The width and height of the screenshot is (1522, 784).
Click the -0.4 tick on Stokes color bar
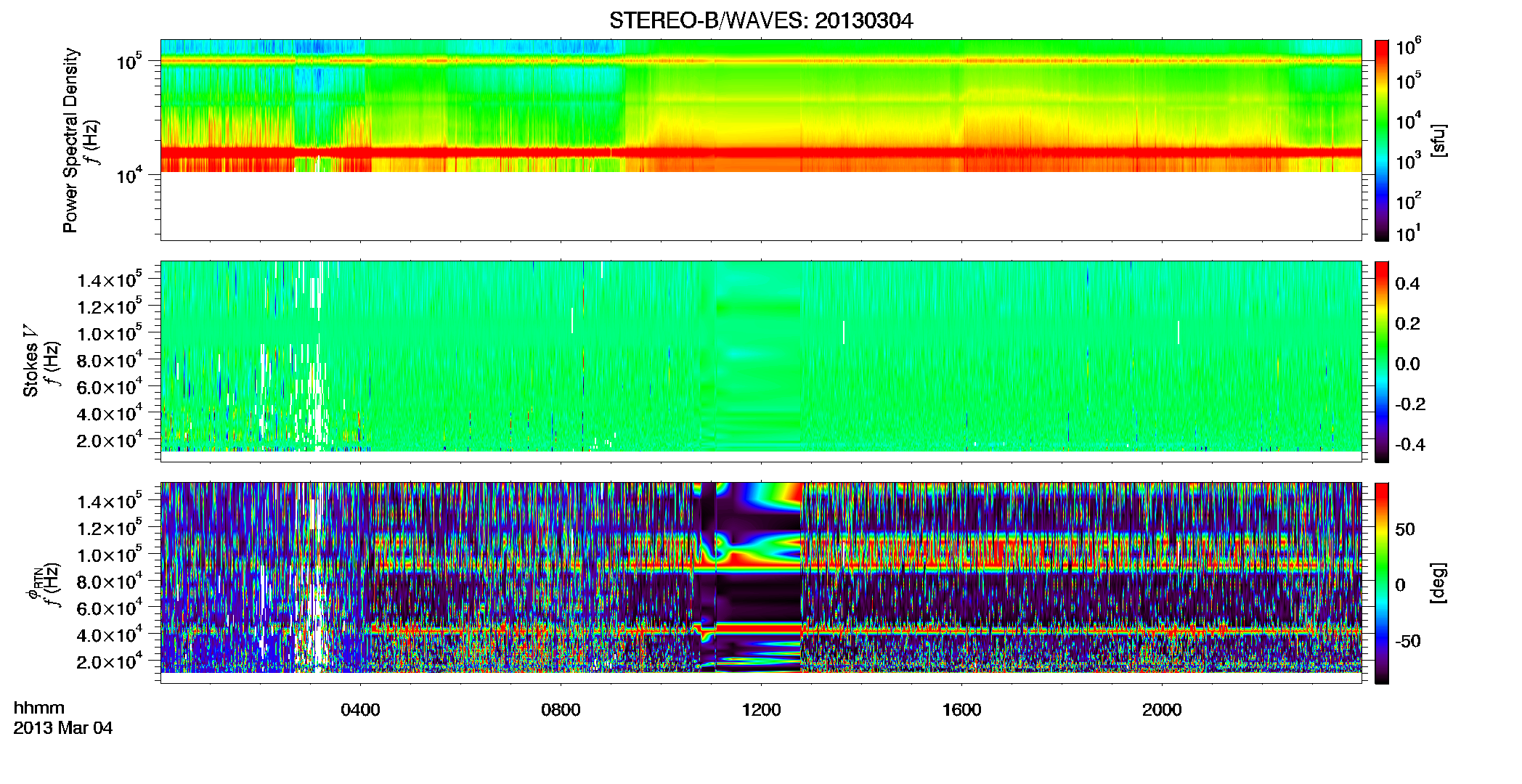(x=1410, y=444)
